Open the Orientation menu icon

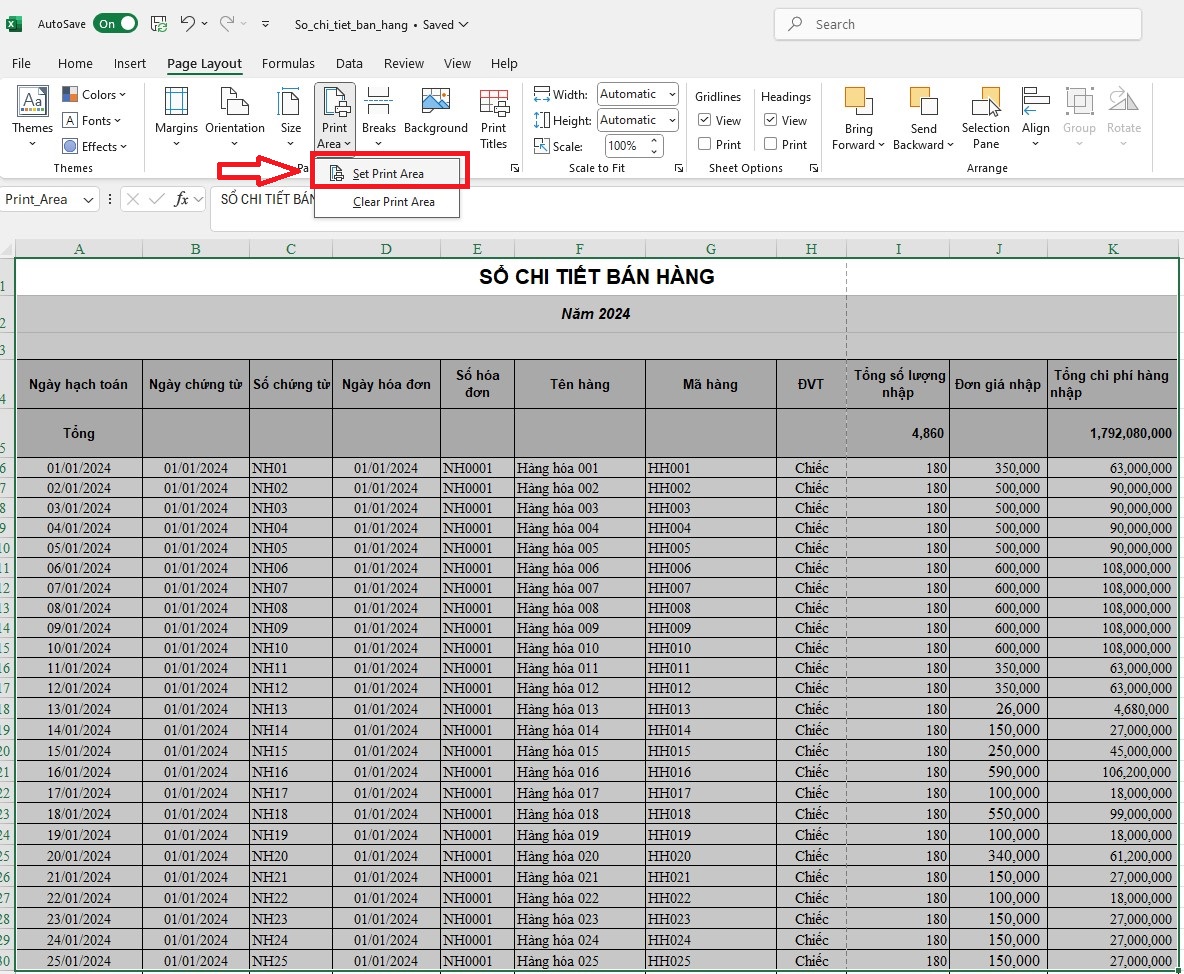234,101
